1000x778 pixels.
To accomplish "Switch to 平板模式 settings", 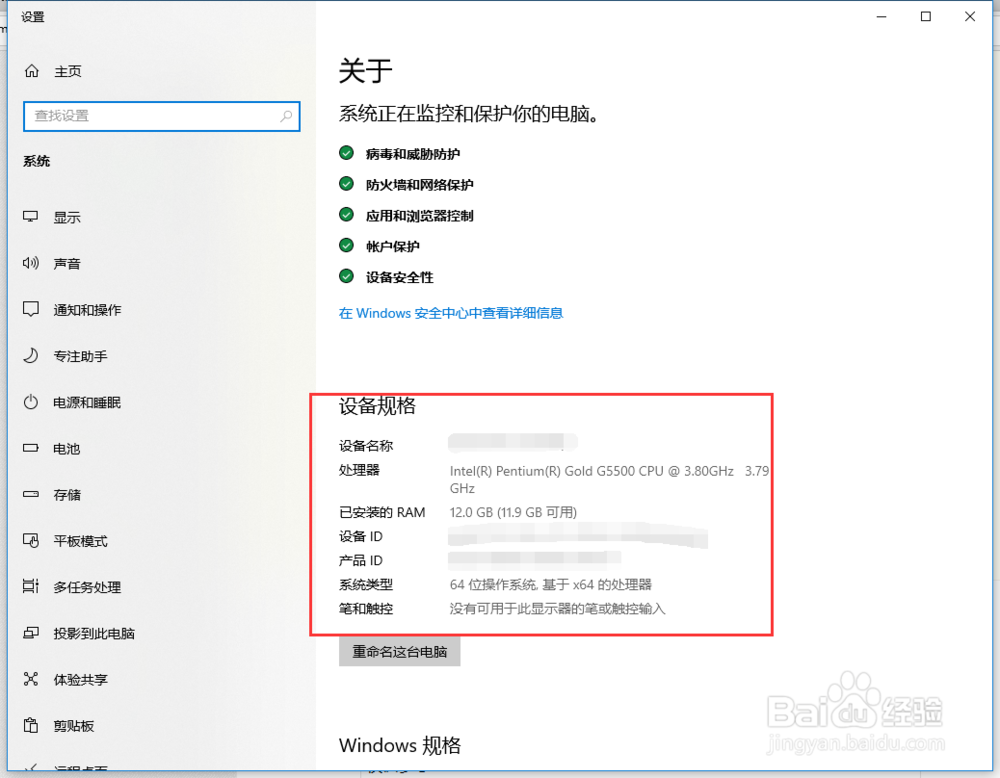I will pos(80,541).
